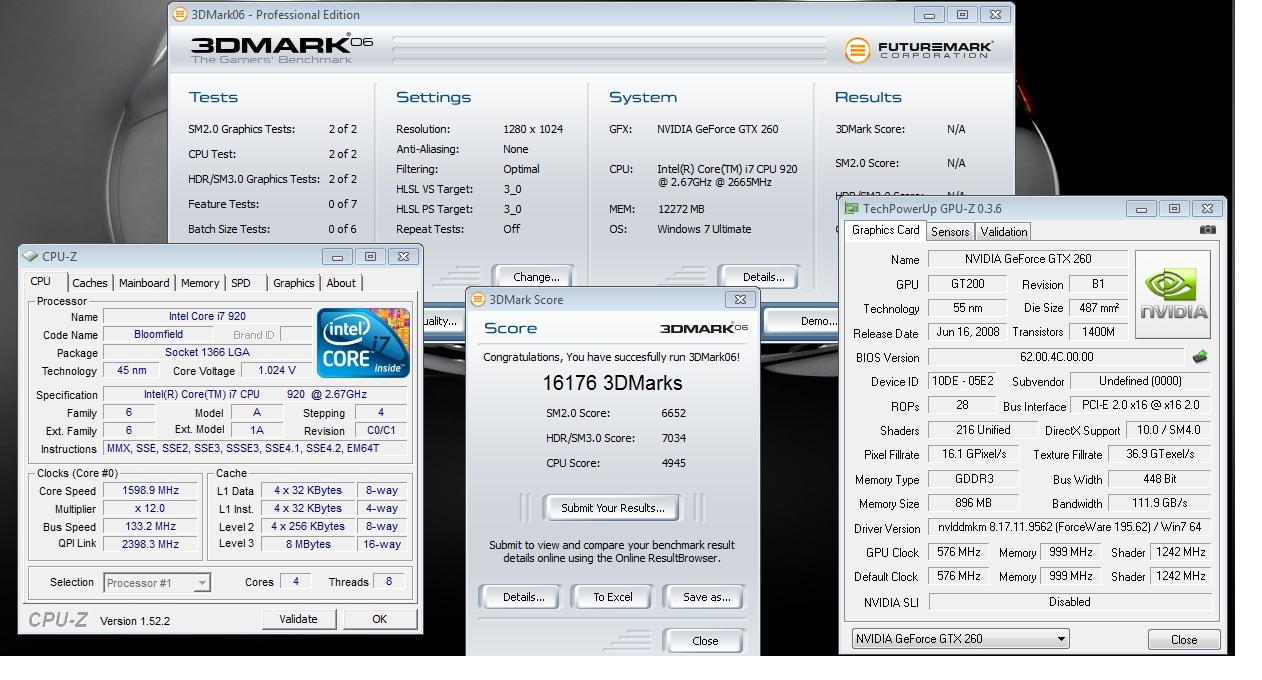Export results with the To Excel button
The width and height of the screenshot is (1262, 680).
coord(613,597)
